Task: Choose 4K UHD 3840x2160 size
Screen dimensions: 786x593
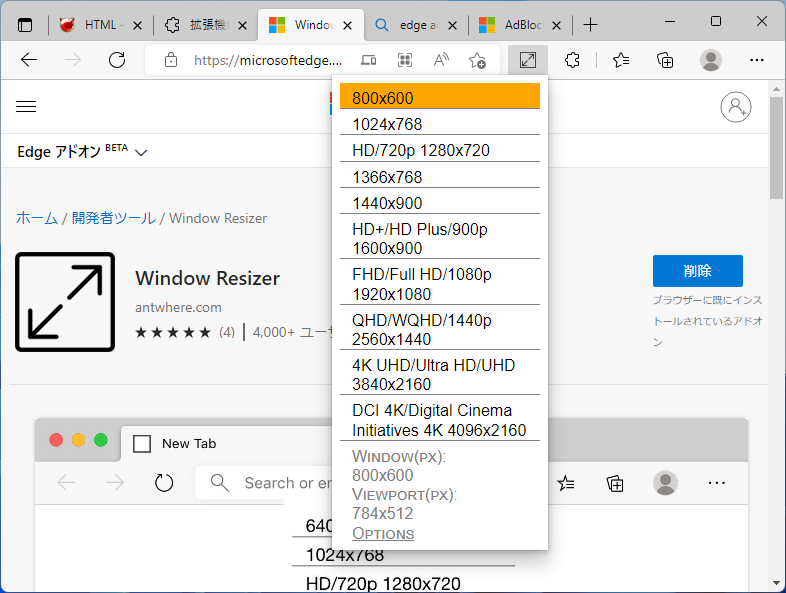Action: tap(440, 373)
